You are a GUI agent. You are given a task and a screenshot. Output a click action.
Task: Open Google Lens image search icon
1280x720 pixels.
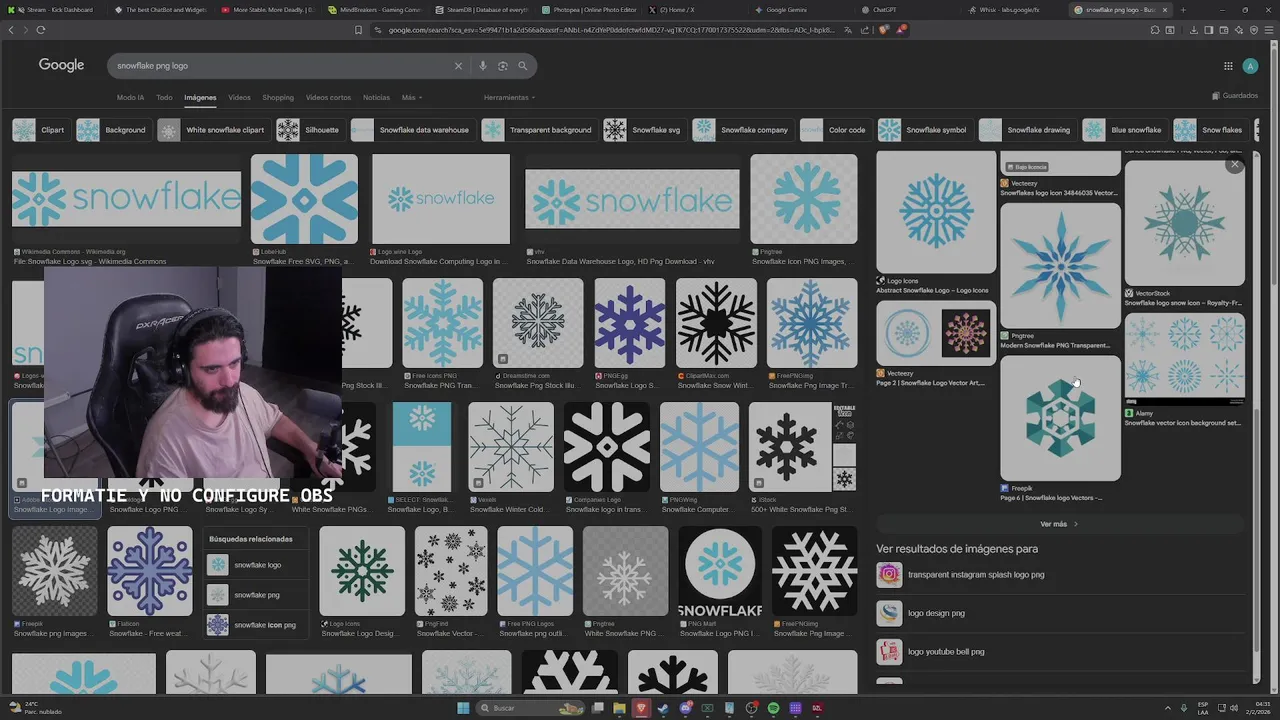pos(503,66)
